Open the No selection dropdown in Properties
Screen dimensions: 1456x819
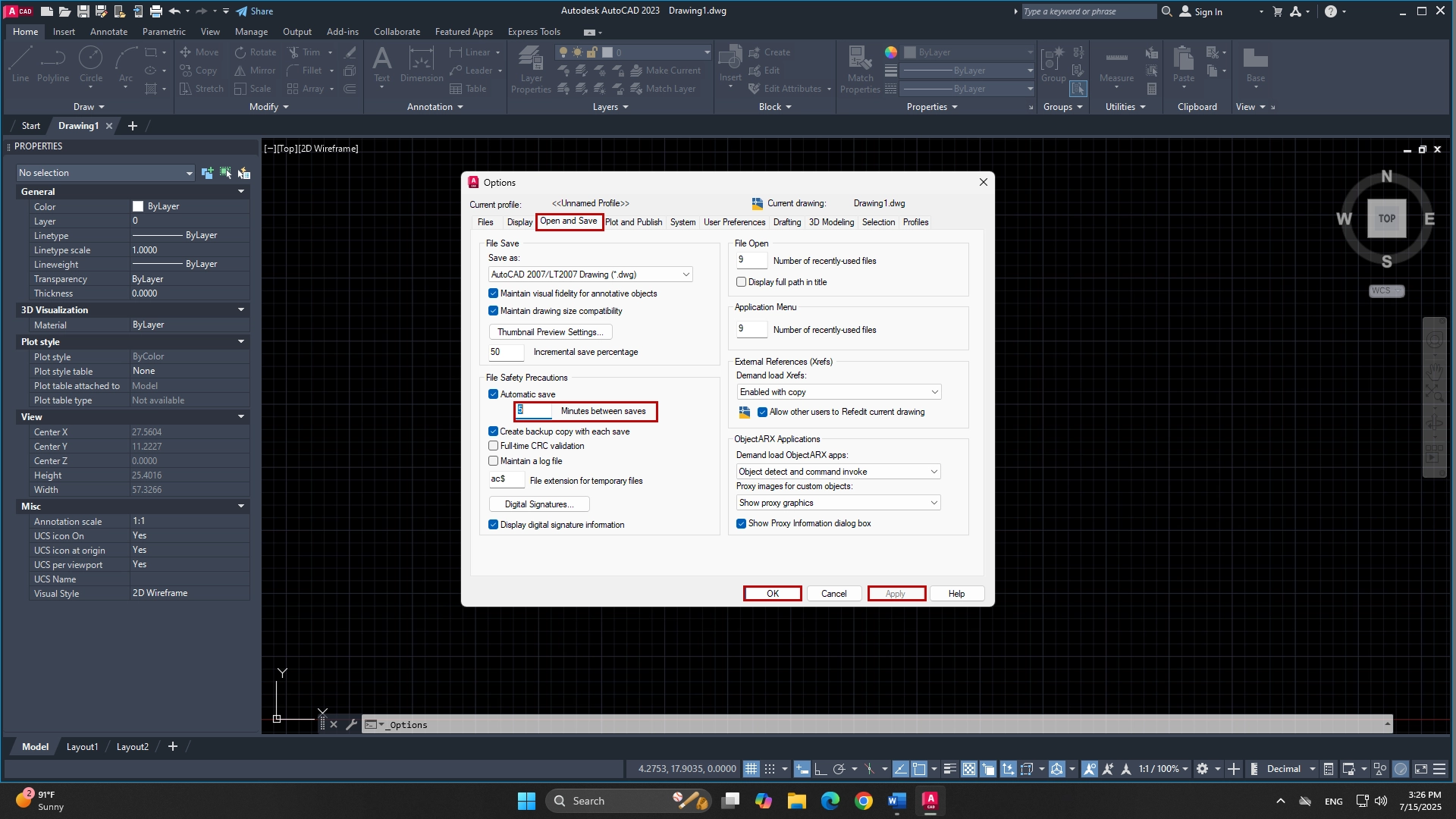click(x=105, y=173)
